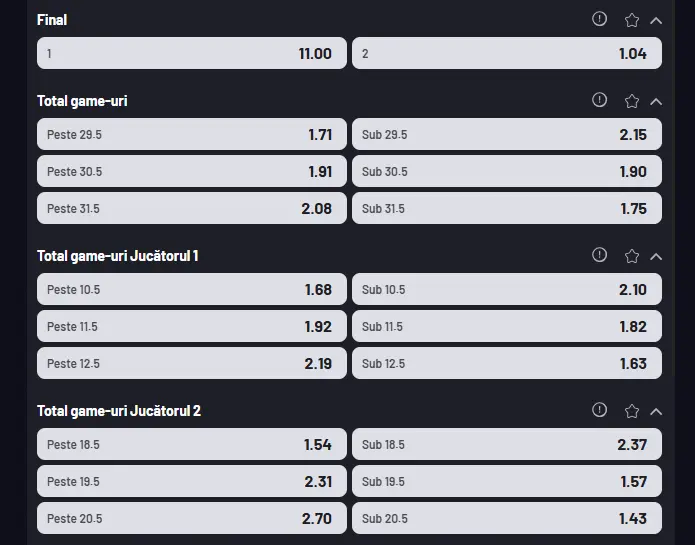Bet on Peste 11.5 at 1.92
This screenshot has width=695, height=545.
[191, 326]
